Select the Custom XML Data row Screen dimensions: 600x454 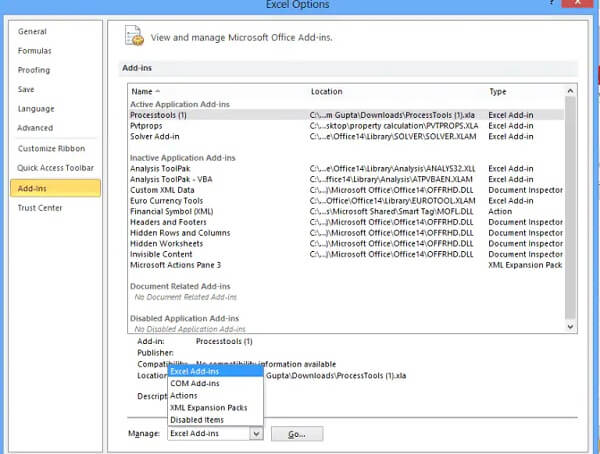pyautogui.click(x=346, y=190)
